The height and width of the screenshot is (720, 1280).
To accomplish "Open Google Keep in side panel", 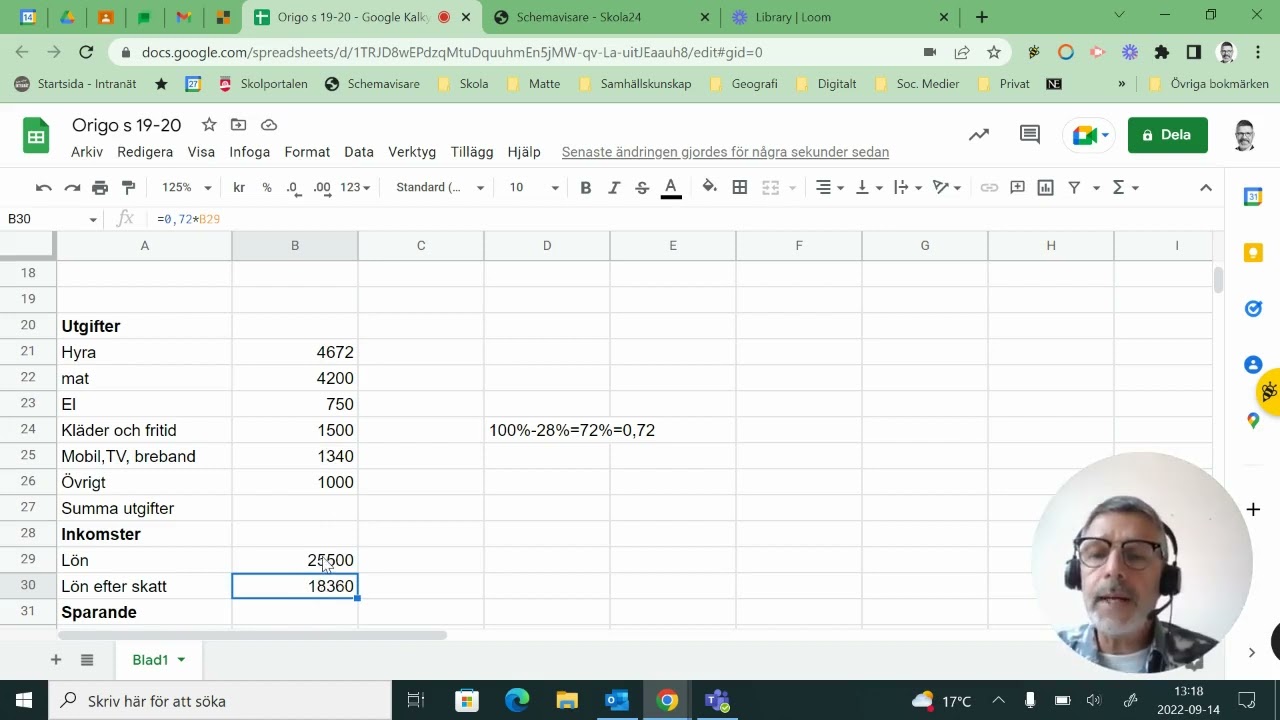I will coord(1253,253).
